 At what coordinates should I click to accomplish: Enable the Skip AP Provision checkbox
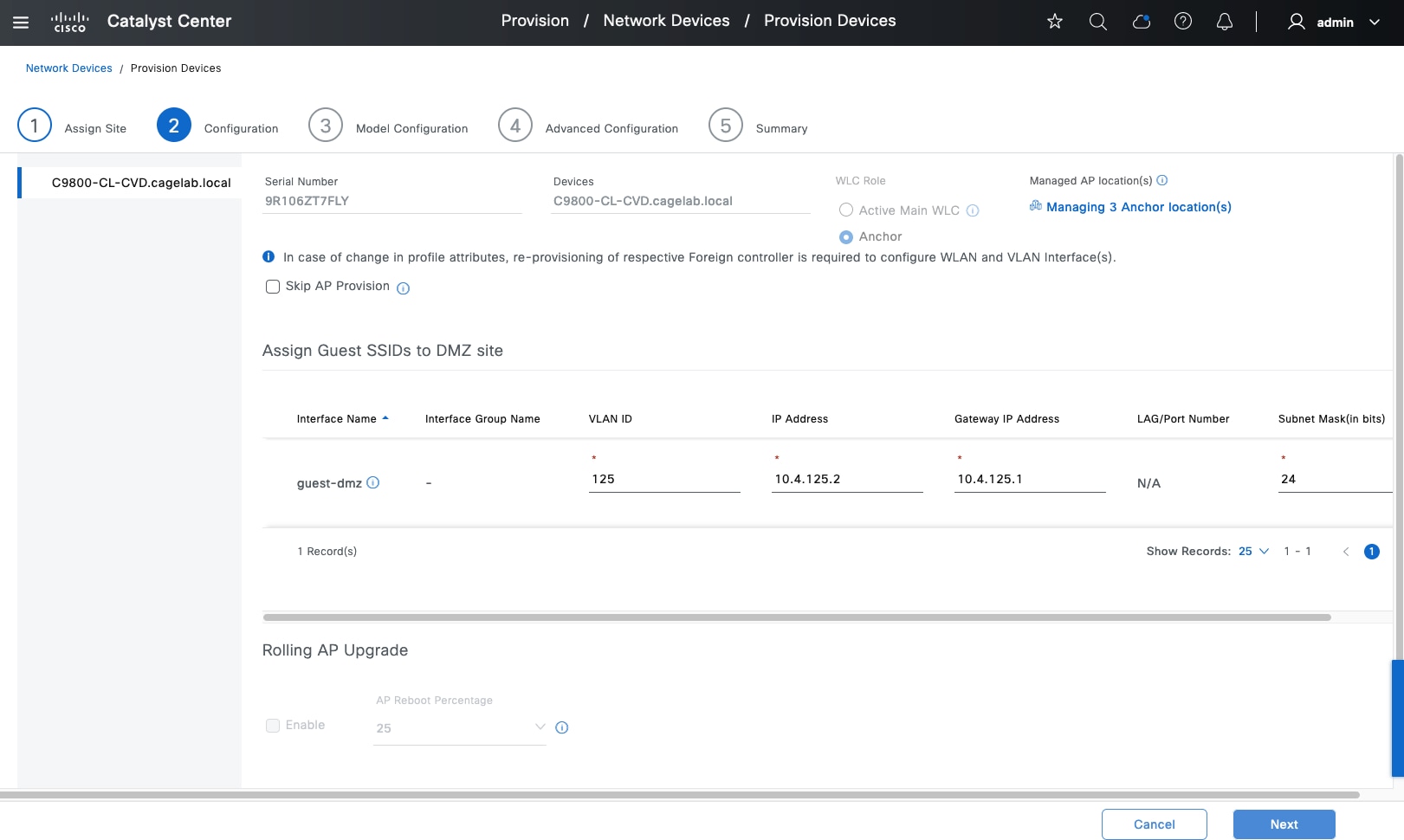273,287
